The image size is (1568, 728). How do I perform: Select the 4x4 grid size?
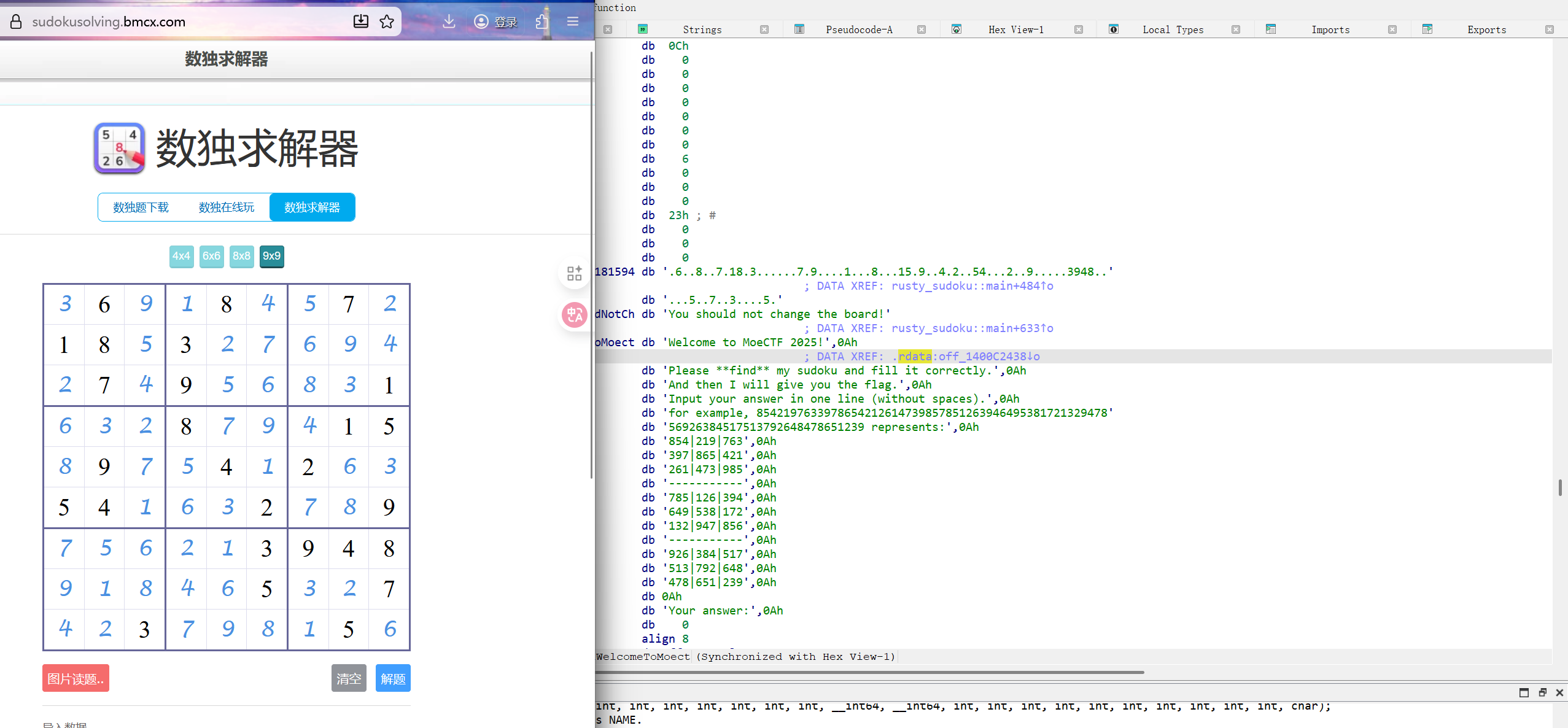tap(181, 256)
